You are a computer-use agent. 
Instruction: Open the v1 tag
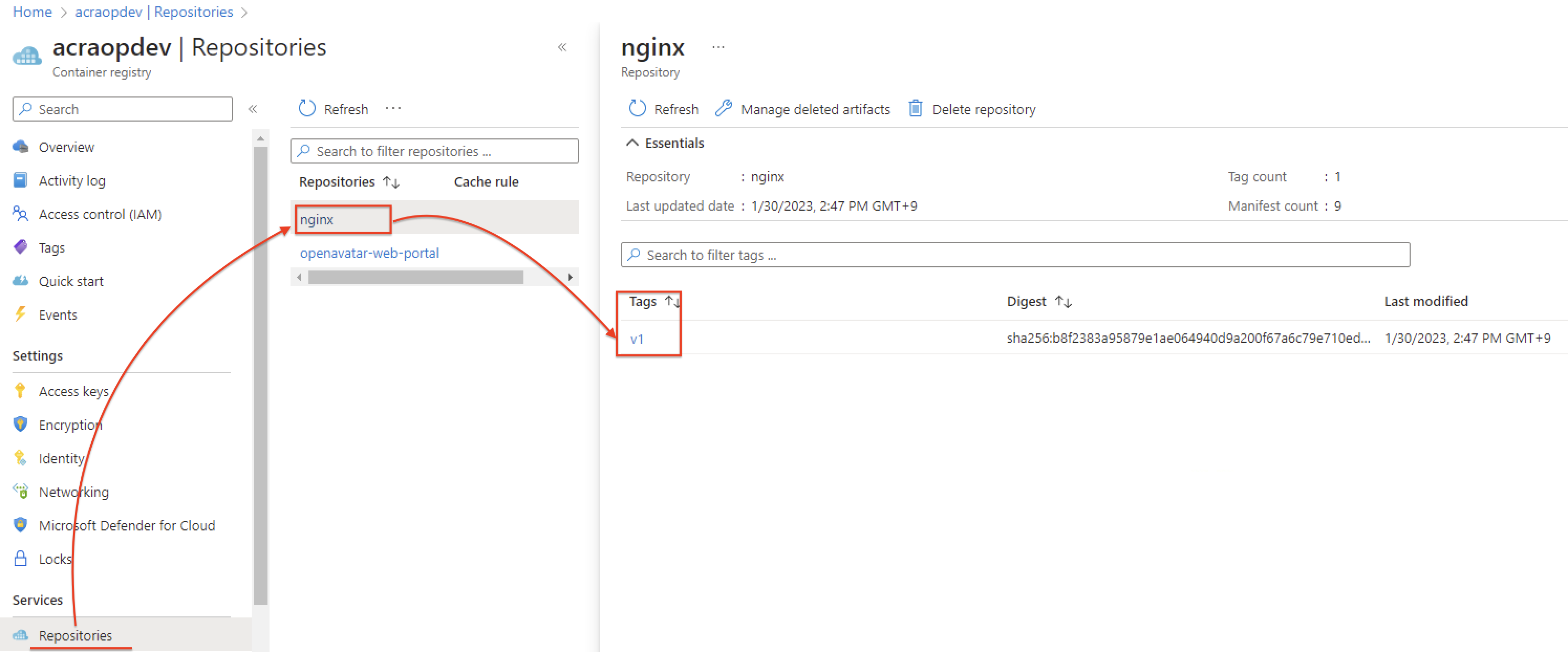click(x=637, y=339)
